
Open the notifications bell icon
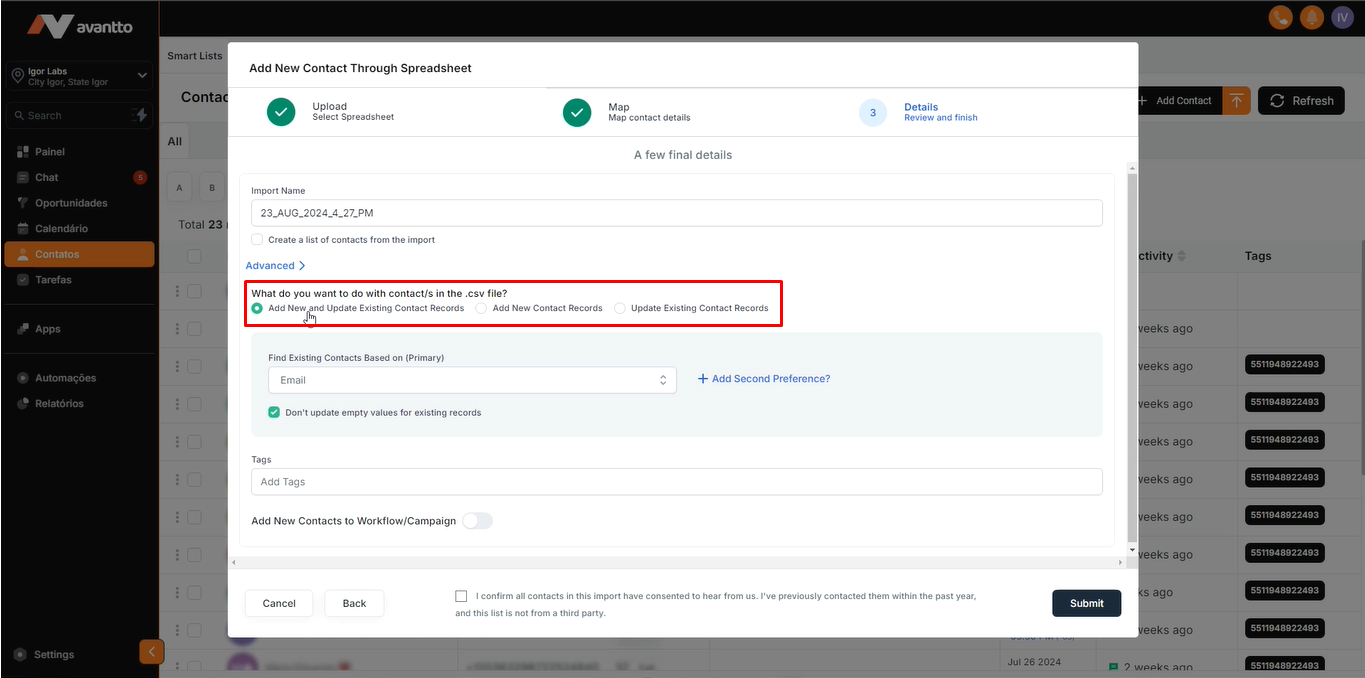[x=1311, y=17]
